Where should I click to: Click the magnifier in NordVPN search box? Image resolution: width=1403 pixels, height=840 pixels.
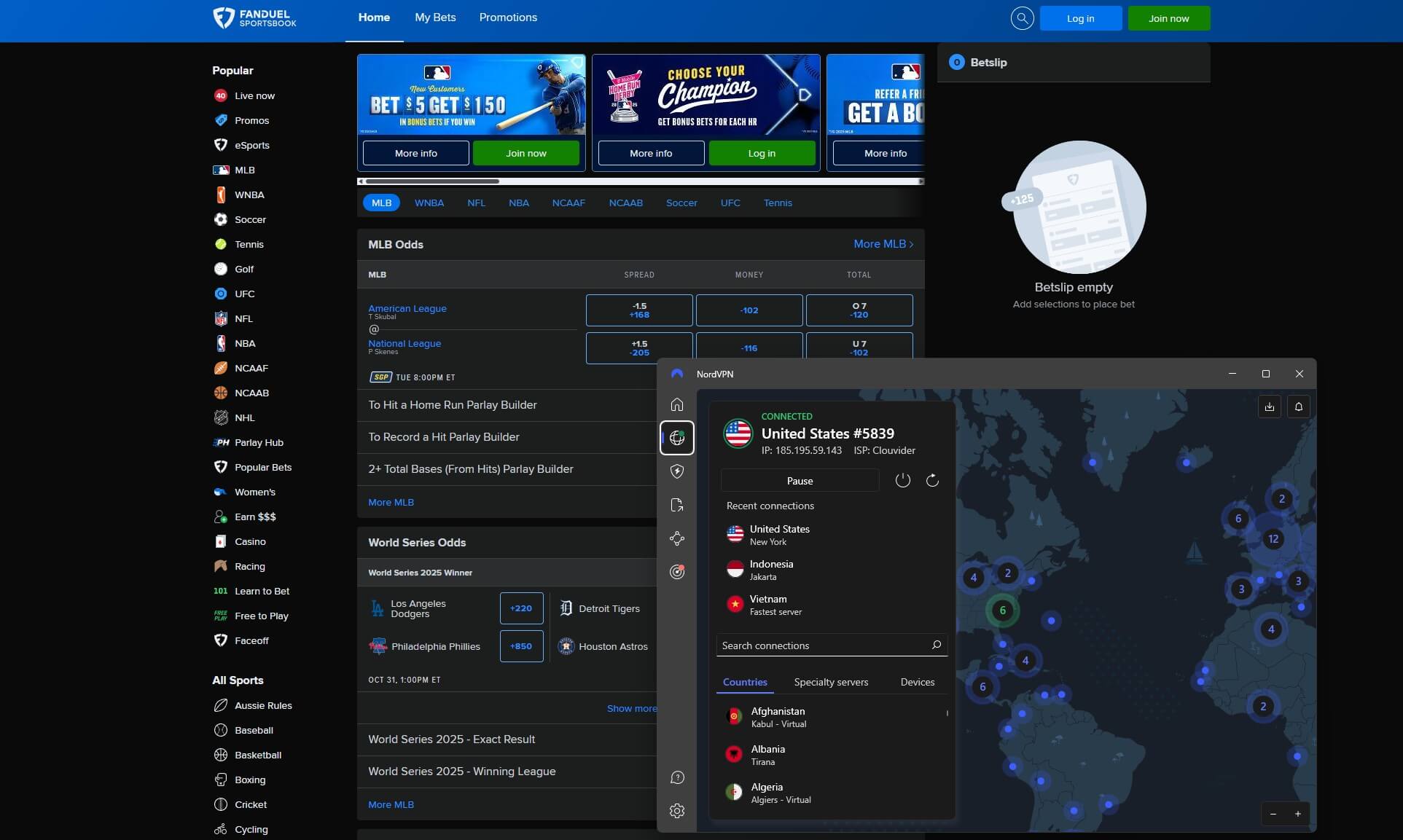(937, 645)
